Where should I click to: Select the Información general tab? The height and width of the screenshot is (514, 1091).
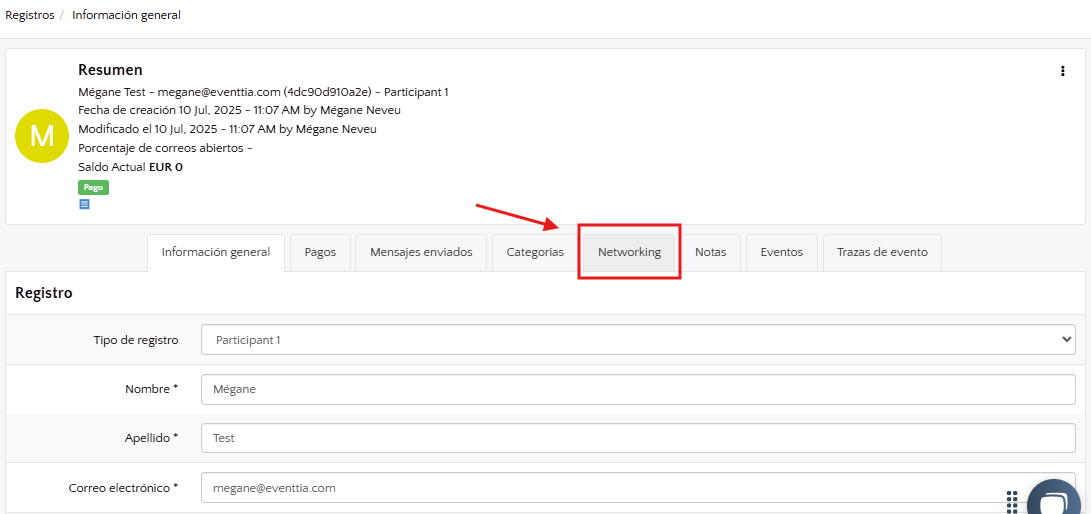tap(216, 252)
